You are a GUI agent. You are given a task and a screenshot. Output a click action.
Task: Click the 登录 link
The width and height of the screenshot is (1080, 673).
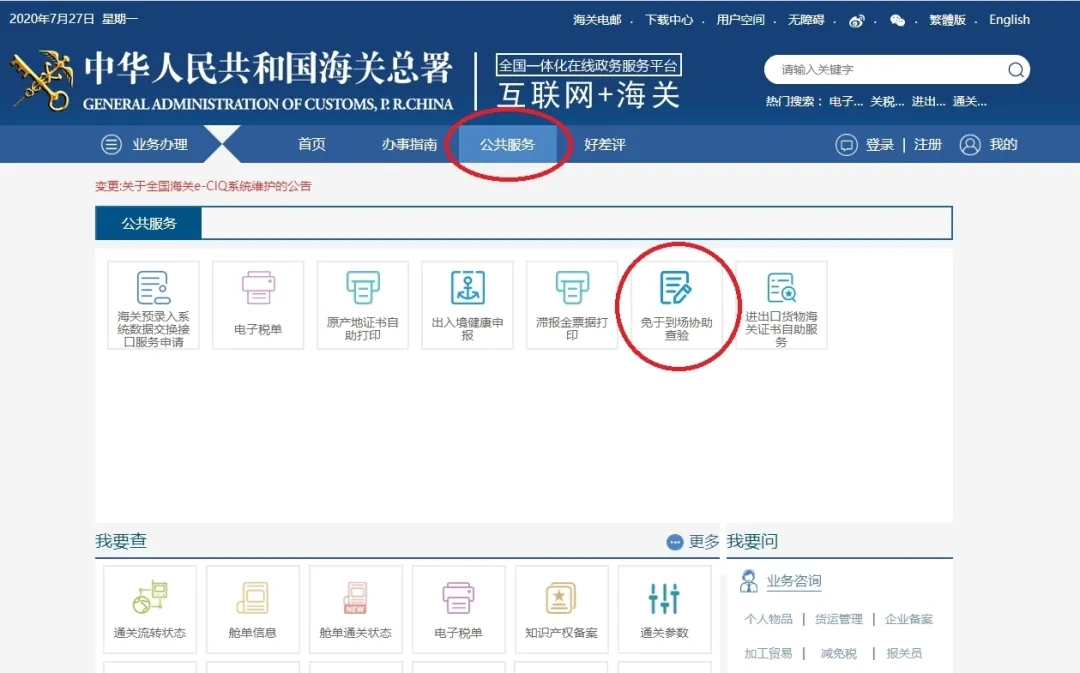880,145
